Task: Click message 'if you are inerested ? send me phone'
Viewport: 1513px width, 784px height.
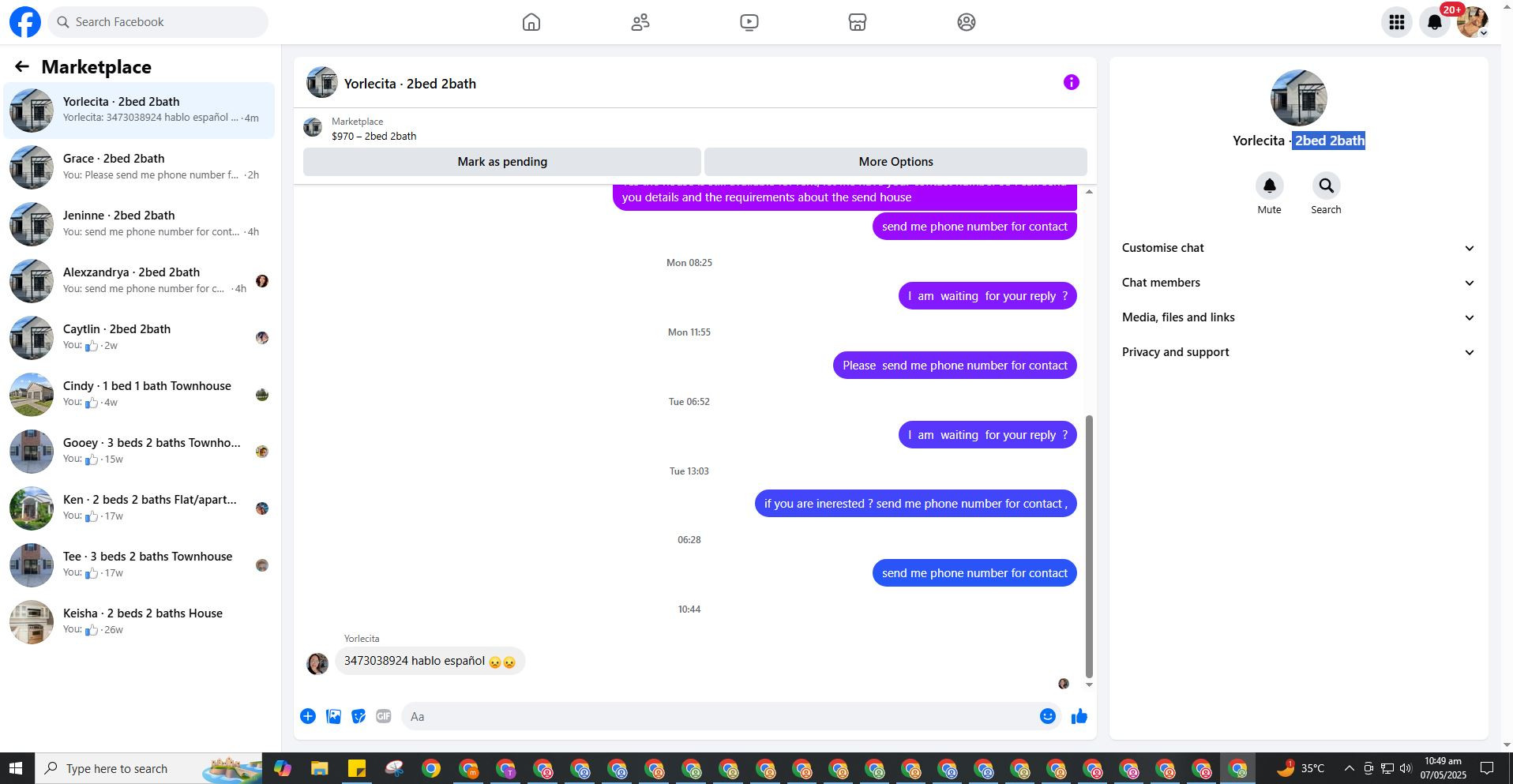Action: 916,504
